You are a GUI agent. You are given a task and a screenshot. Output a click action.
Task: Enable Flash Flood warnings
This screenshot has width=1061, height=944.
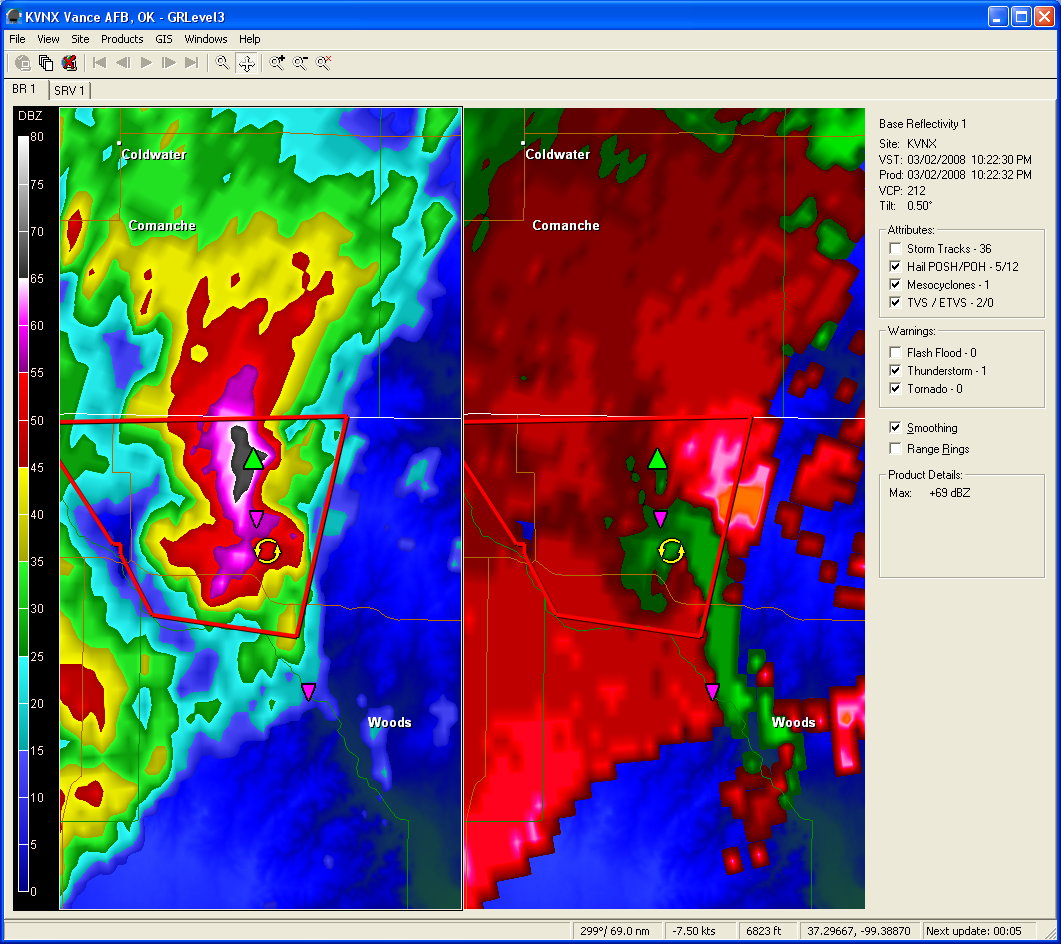coord(895,353)
